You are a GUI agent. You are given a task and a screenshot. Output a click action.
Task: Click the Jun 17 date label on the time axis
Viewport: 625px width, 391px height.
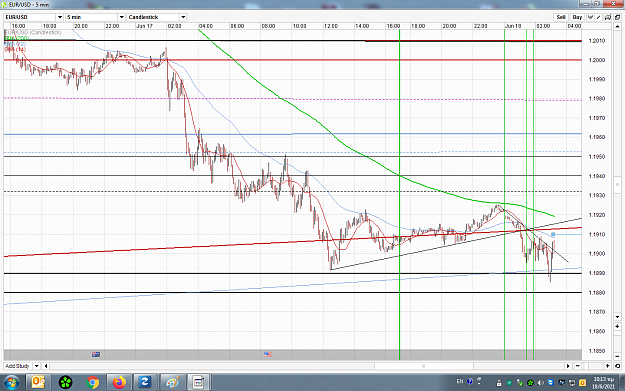(x=144, y=26)
